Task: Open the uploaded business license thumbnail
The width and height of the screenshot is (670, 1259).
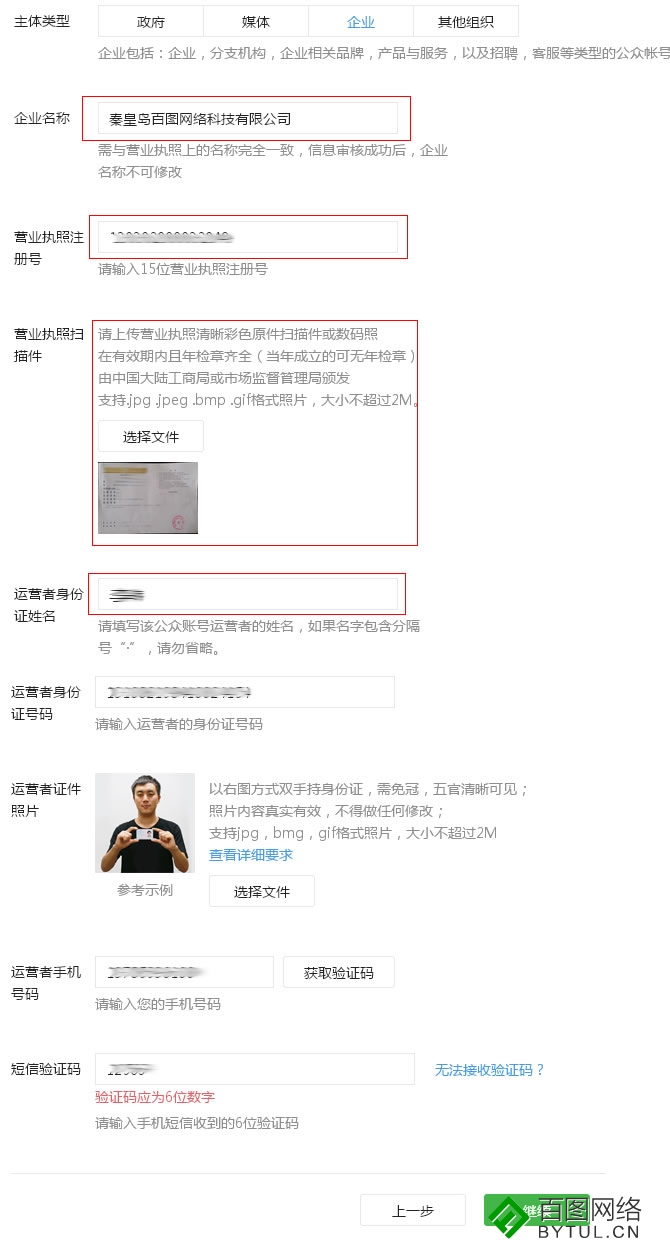Action: pyautogui.click(x=148, y=498)
